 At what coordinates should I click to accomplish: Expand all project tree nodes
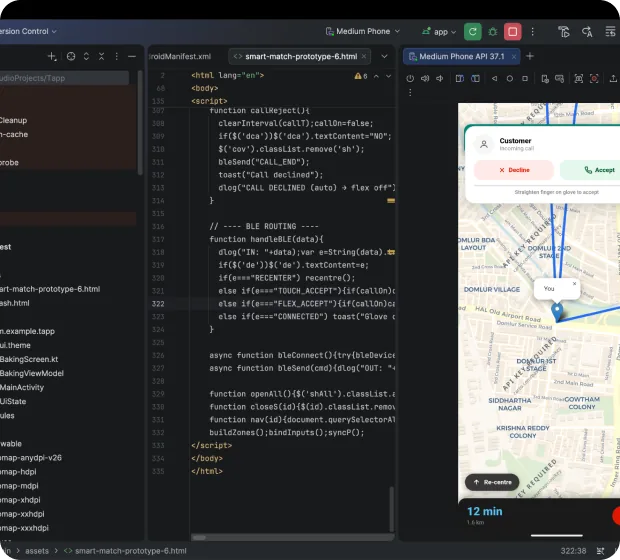pos(86,57)
